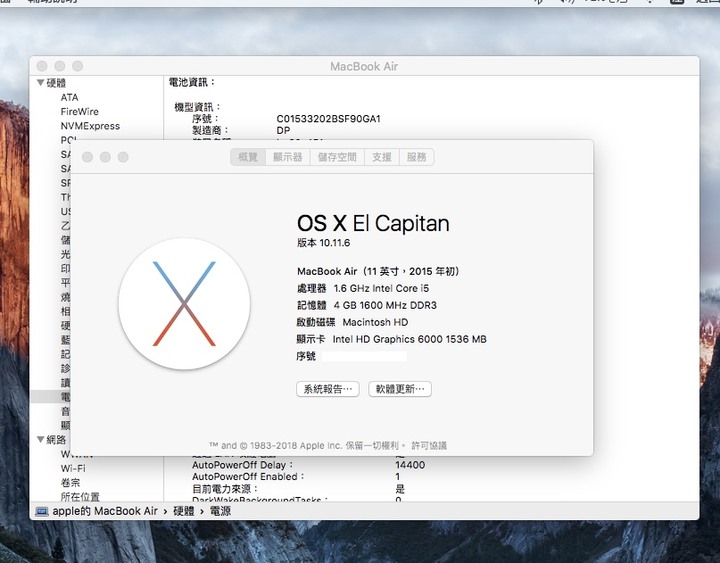
Task: Select ATA in the hardware list
Action: (x=69, y=97)
